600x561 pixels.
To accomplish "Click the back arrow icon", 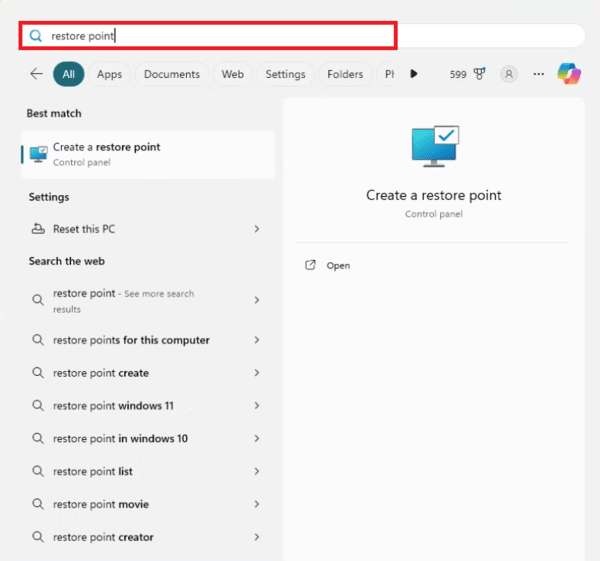I will pos(37,73).
